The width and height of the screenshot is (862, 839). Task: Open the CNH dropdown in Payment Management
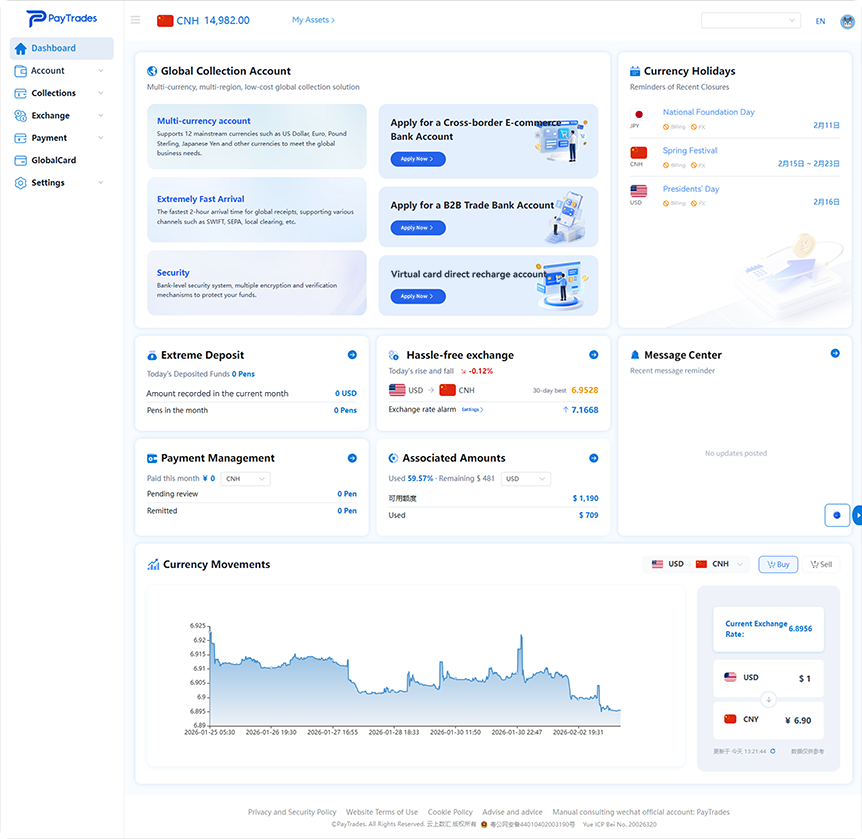pyautogui.click(x=246, y=479)
